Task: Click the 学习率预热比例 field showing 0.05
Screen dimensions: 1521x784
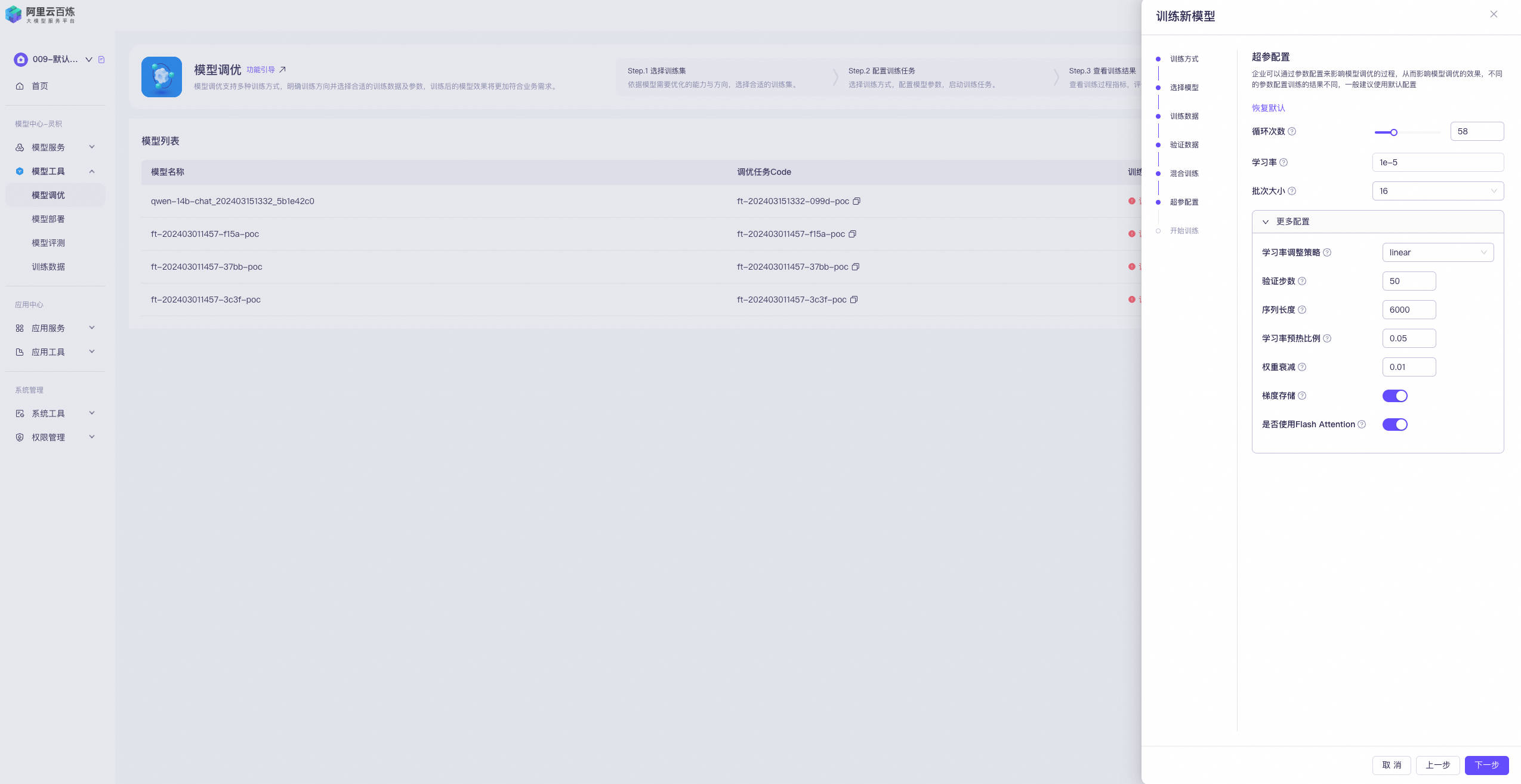Action: click(x=1409, y=338)
